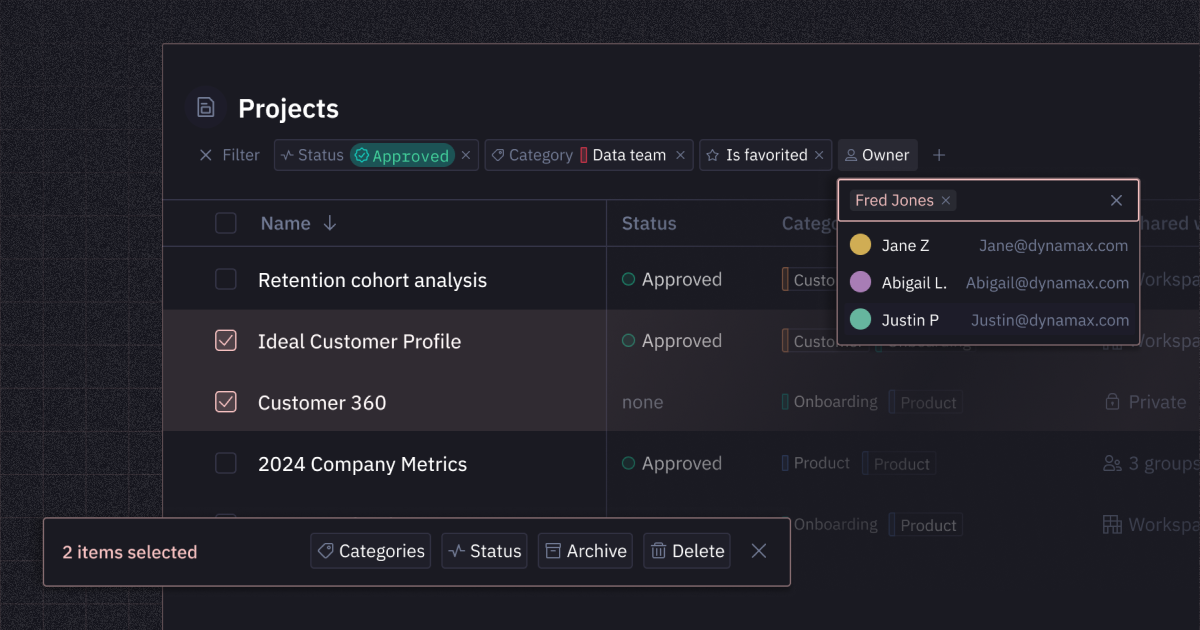Open Retention cohort analysis project
The height and width of the screenshot is (630, 1200).
[372, 280]
